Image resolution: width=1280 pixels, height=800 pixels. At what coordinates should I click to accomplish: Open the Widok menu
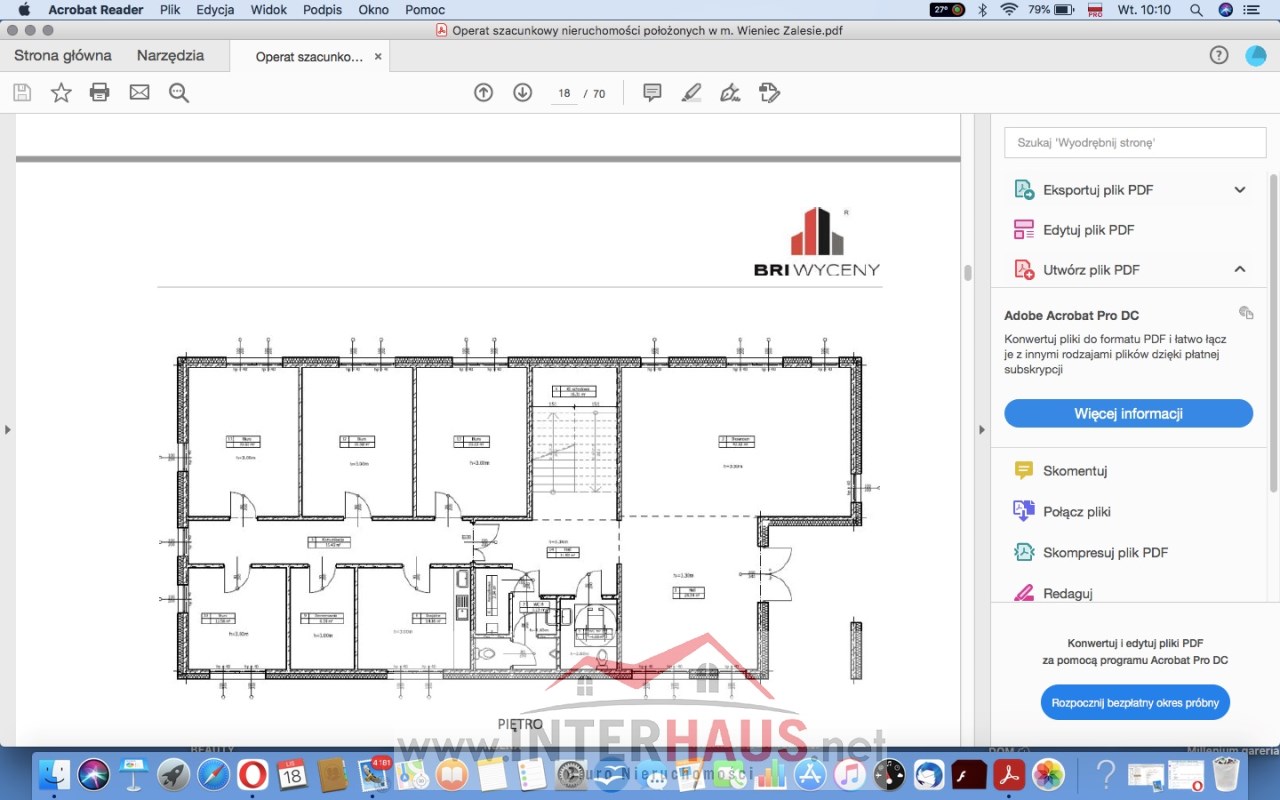point(269,10)
